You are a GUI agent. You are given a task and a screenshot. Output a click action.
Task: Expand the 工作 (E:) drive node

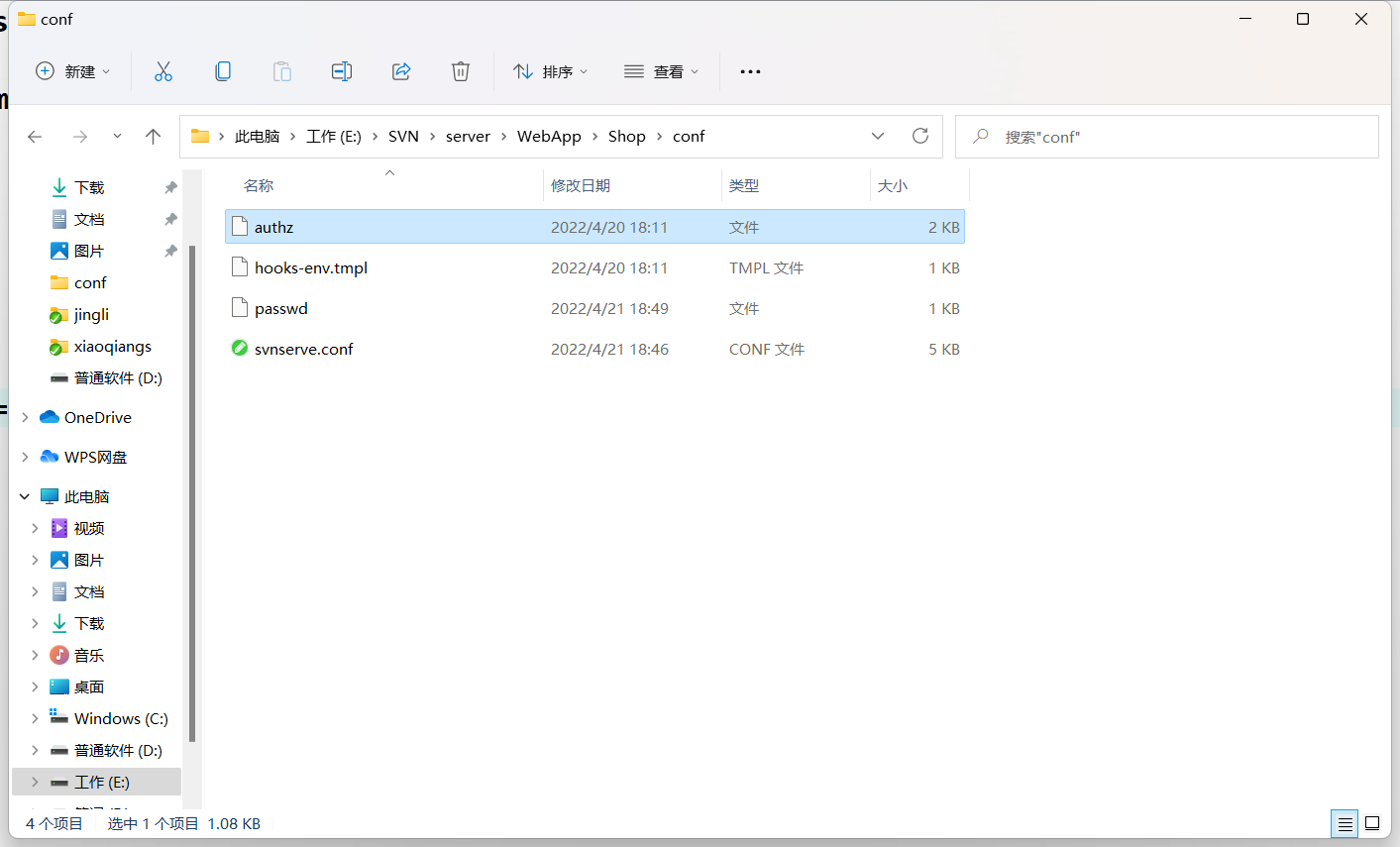(35, 783)
